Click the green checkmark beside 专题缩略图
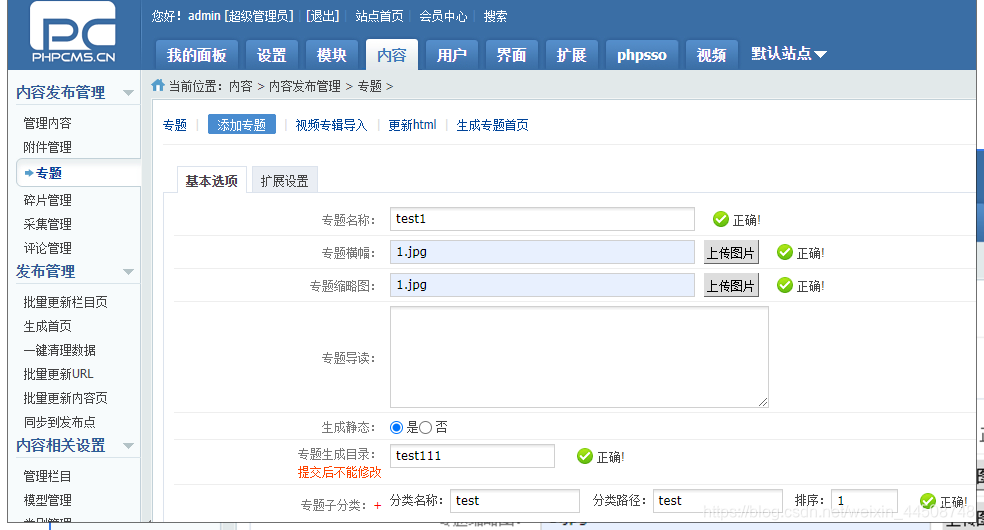 (784, 285)
